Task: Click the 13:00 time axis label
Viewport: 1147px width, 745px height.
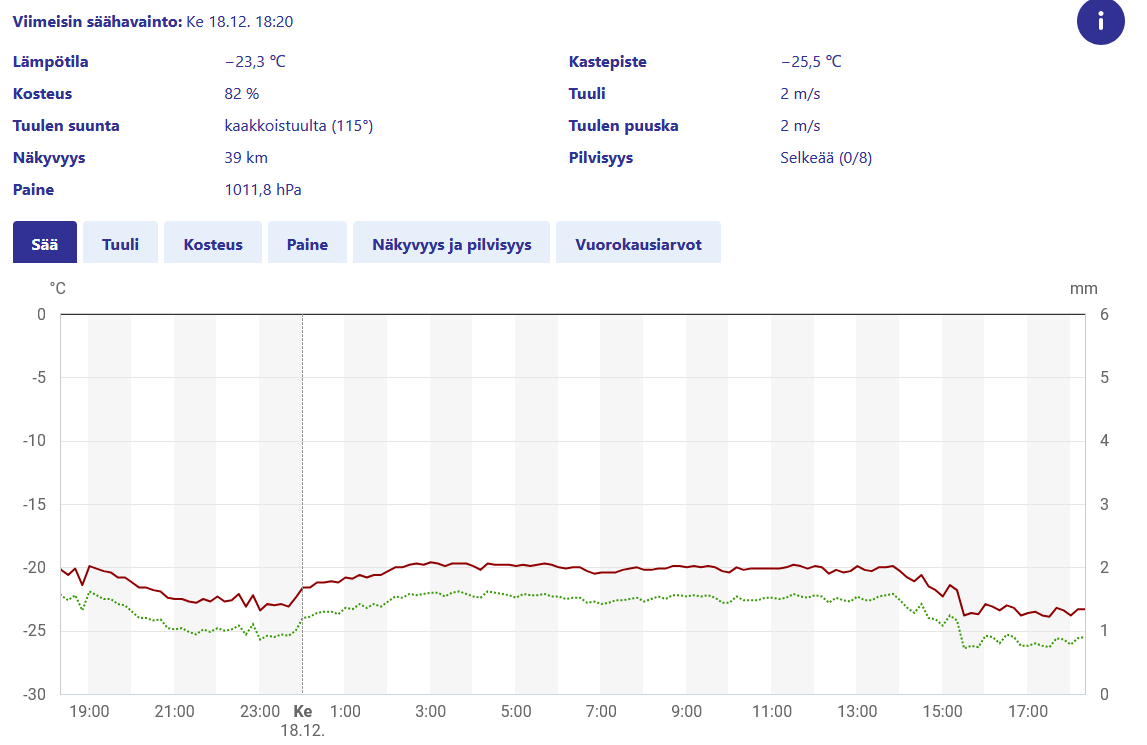Action: point(857,712)
